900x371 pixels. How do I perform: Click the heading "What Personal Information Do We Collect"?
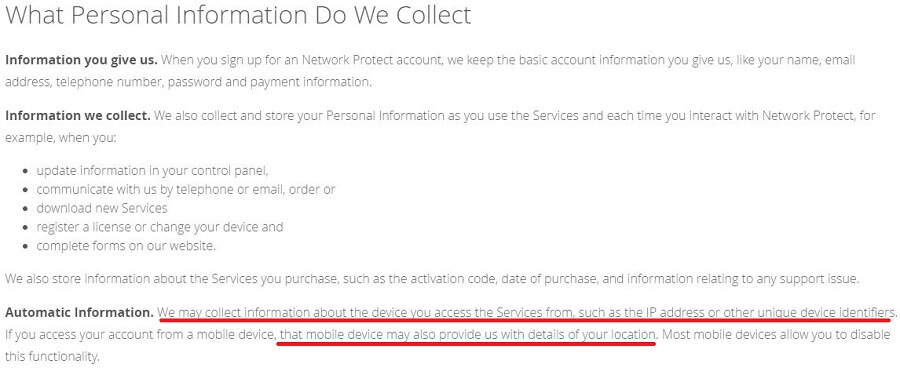[x=238, y=16]
